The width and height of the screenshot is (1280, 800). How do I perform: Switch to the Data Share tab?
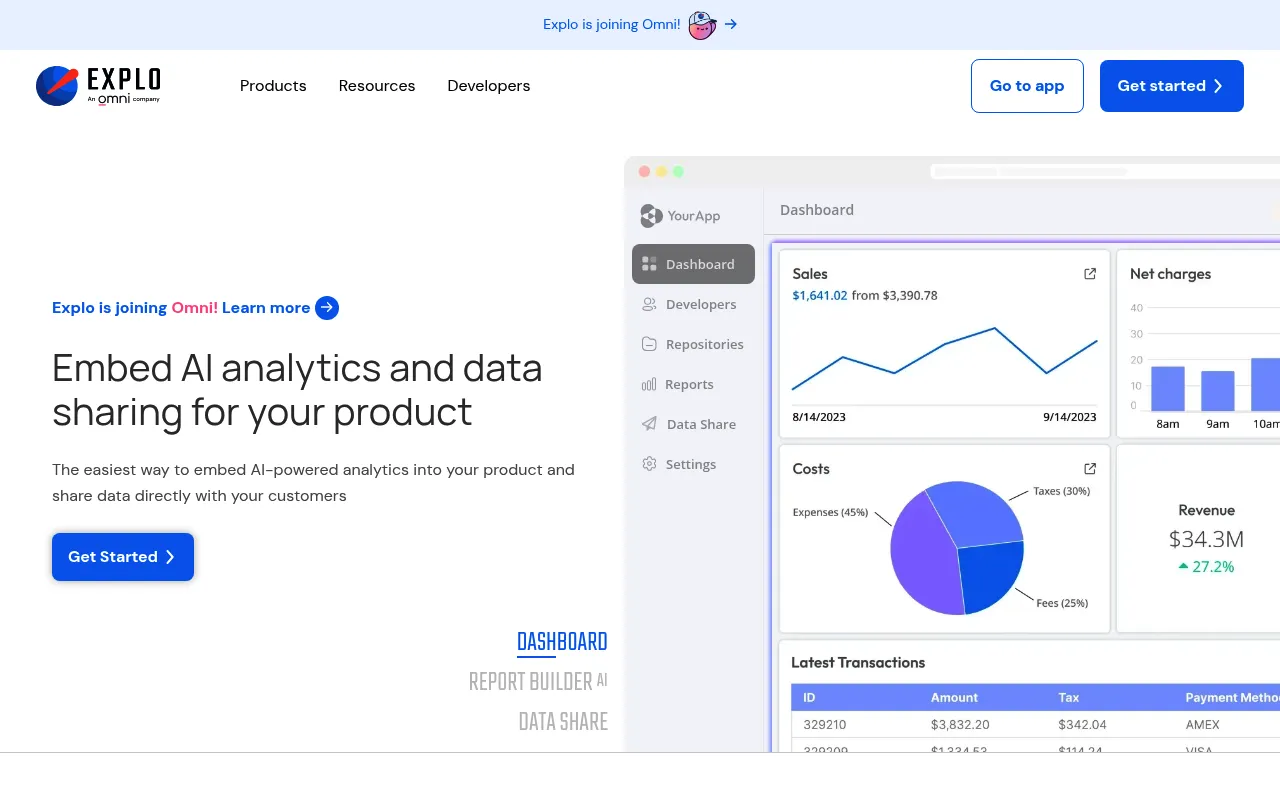[563, 721]
